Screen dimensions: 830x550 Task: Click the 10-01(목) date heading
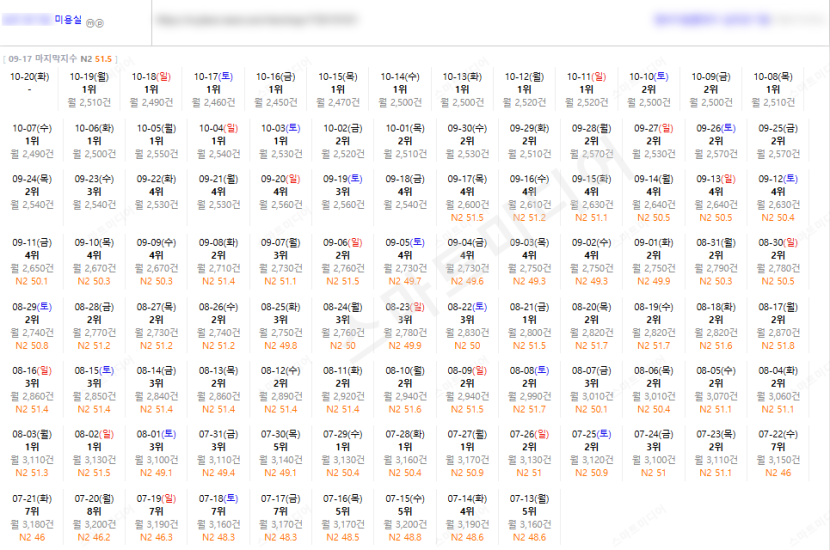(405, 128)
